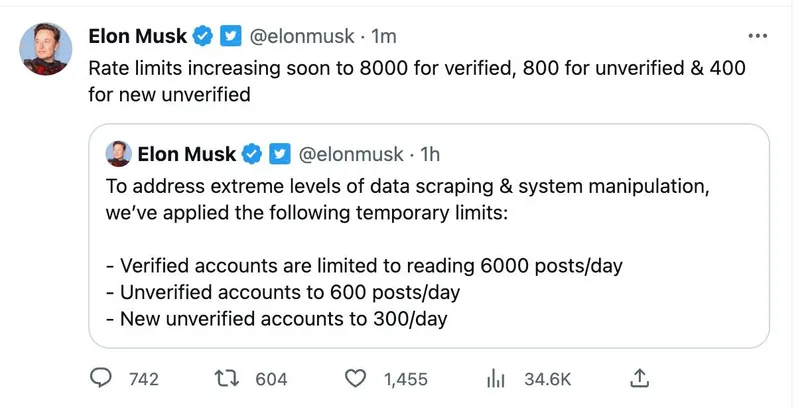Screen dimensions: 800x407
Task: Click the small avatar in the quoted tweet
Action: [119, 154]
